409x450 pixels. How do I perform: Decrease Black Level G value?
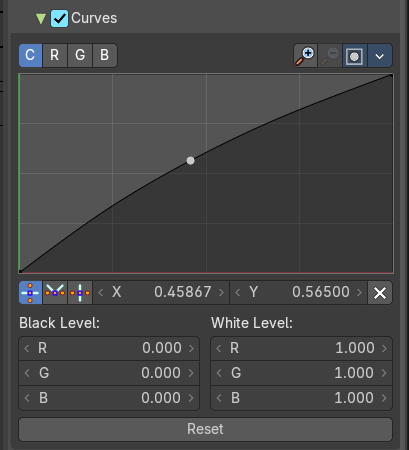(x=27, y=373)
